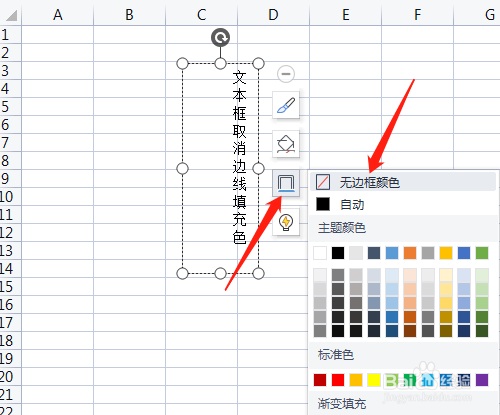Select column B header
The height and width of the screenshot is (415, 500).
(x=129, y=15)
